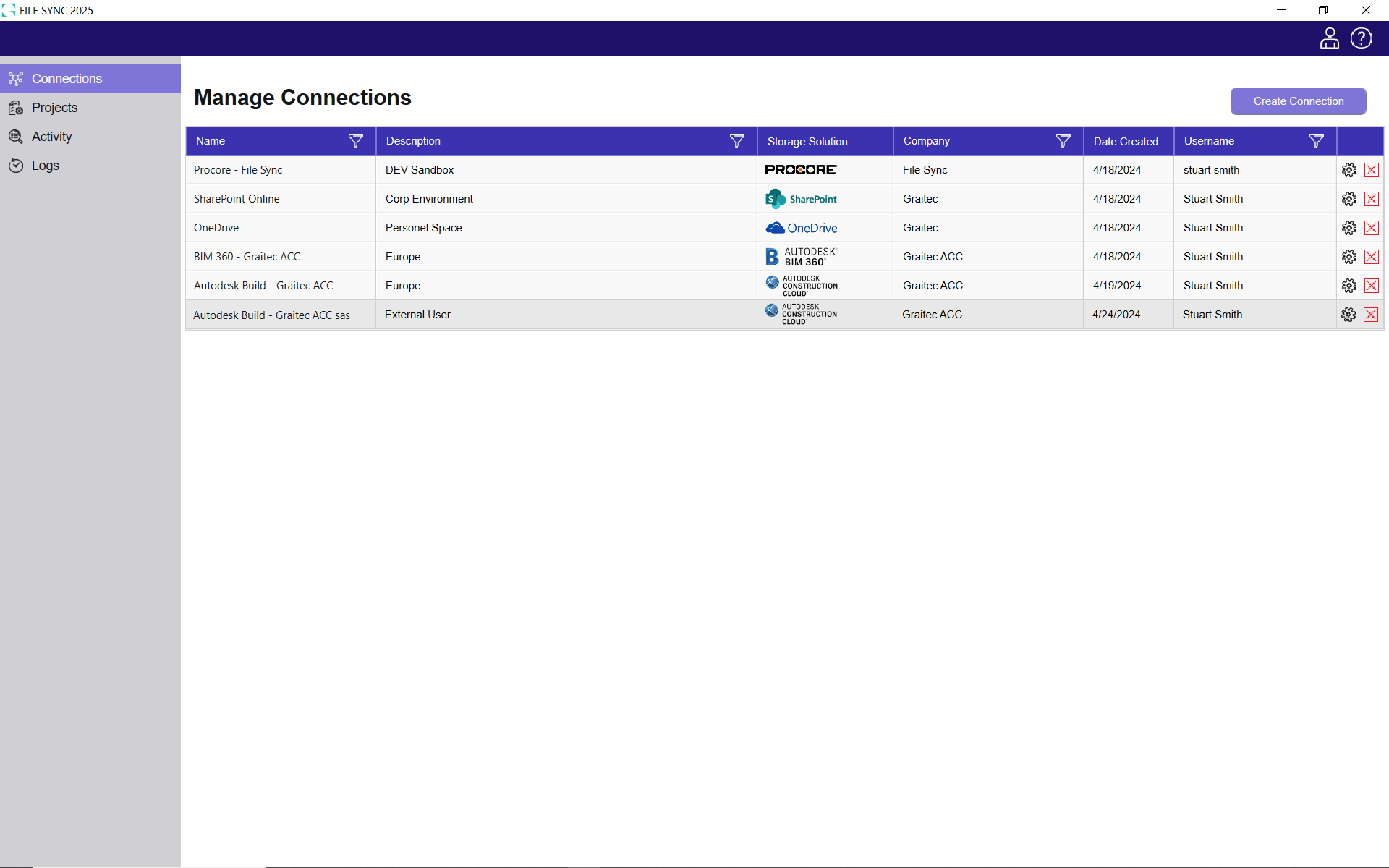
Task: Open the Company column filter
Action: [1063, 141]
